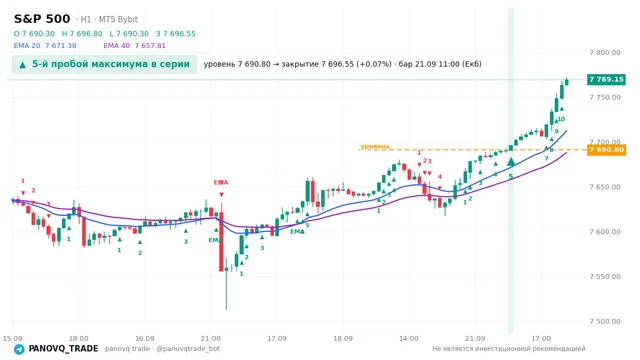Screen dimensions: 640x360
Task: Click the low value 'L 7 690.30'
Action: pos(129,33)
